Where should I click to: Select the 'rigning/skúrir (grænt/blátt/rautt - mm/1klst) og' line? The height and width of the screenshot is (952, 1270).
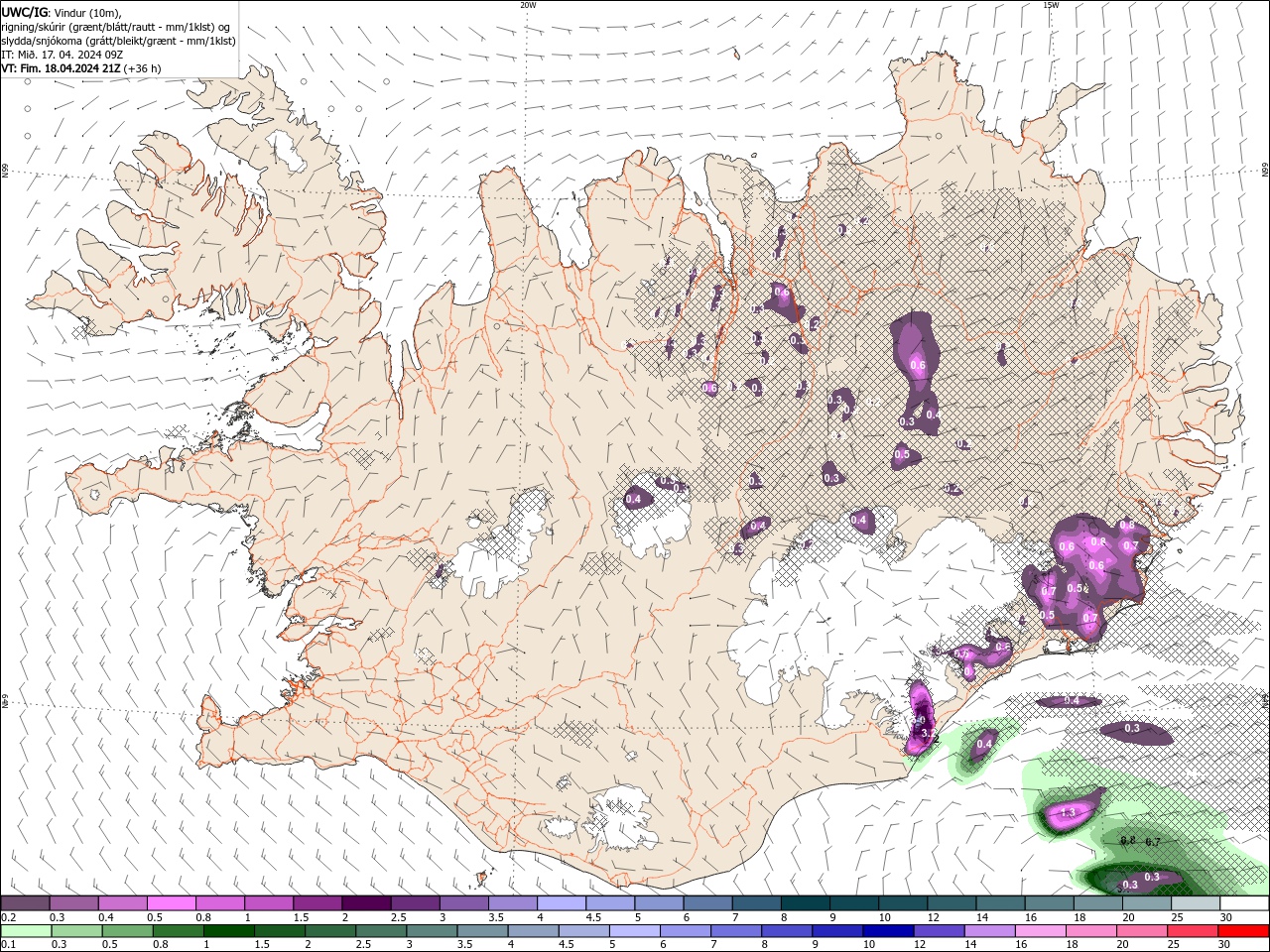(x=116, y=27)
